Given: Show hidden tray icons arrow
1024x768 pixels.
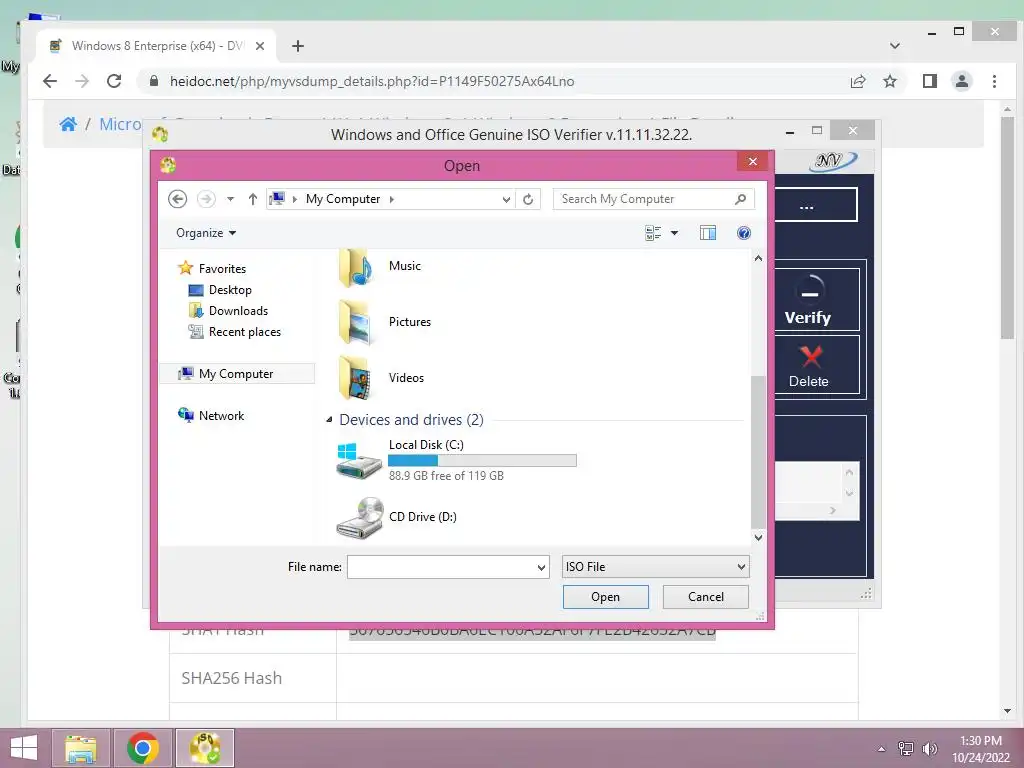Looking at the screenshot, I should (882, 749).
